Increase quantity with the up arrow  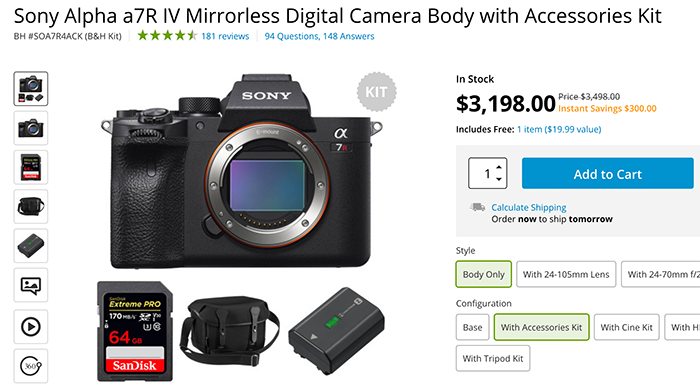pyautogui.click(x=499, y=167)
